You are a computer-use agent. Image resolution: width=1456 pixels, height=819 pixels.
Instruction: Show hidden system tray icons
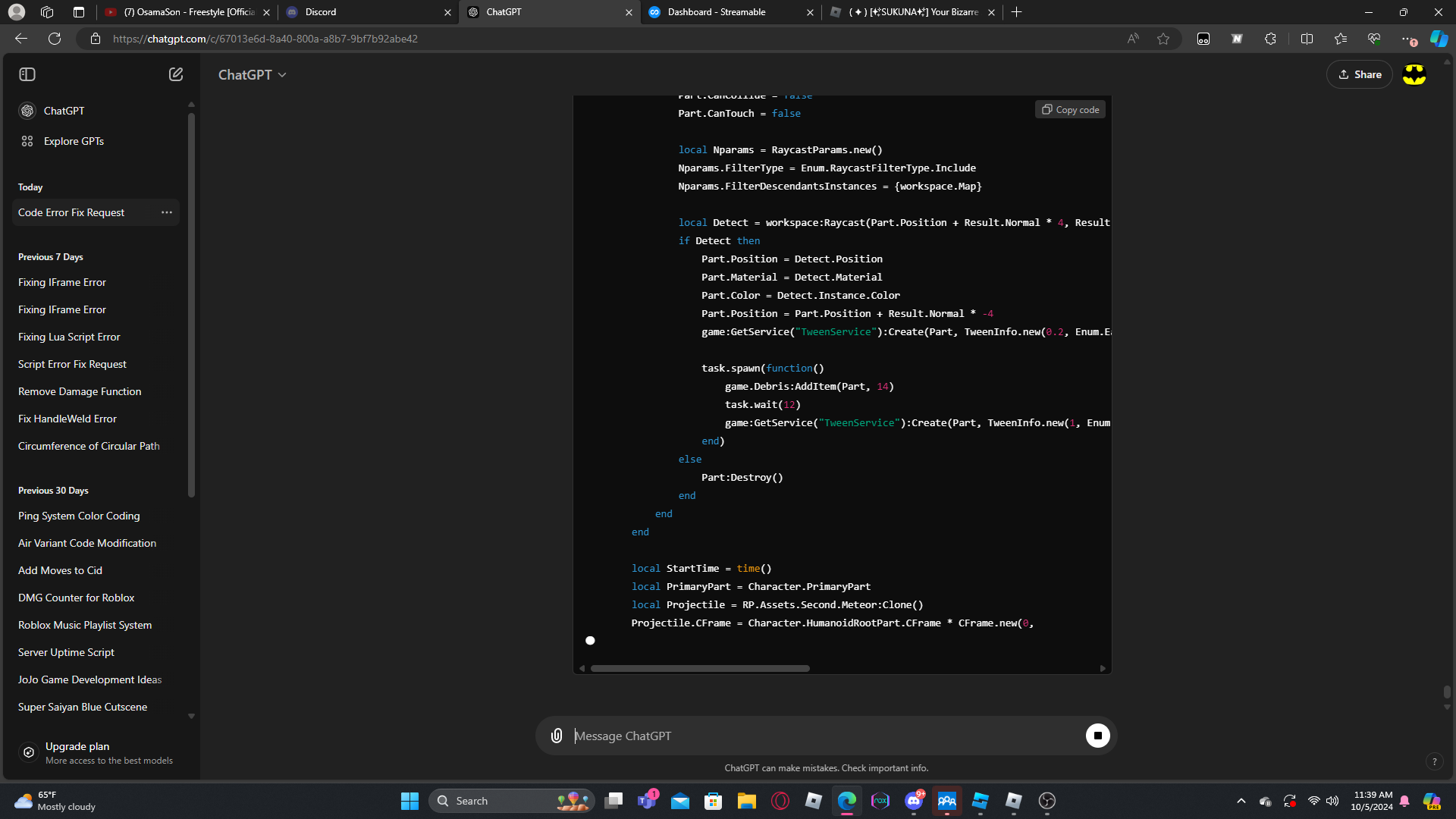click(1241, 801)
